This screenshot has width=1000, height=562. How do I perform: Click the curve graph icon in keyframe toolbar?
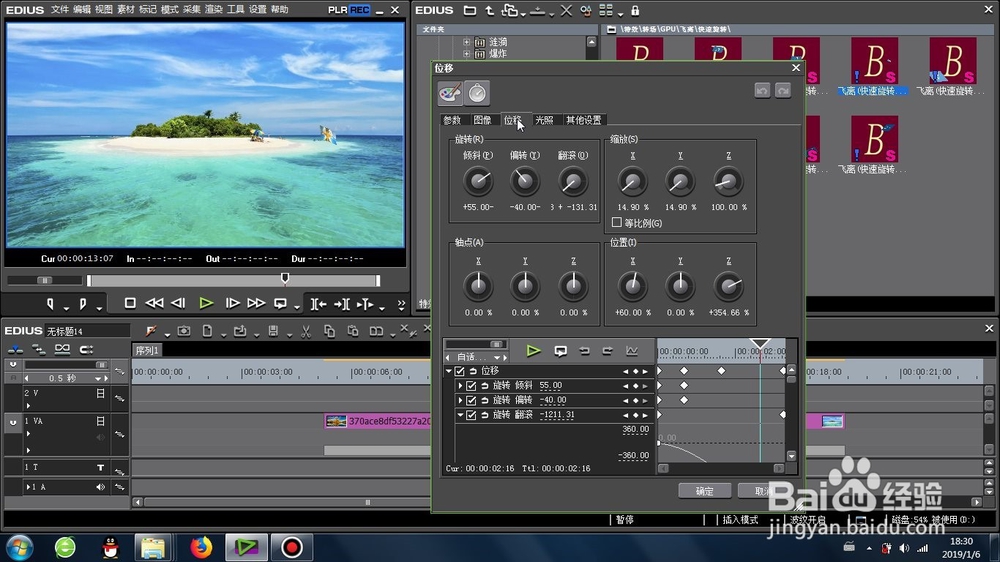pyautogui.click(x=631, y=350)
